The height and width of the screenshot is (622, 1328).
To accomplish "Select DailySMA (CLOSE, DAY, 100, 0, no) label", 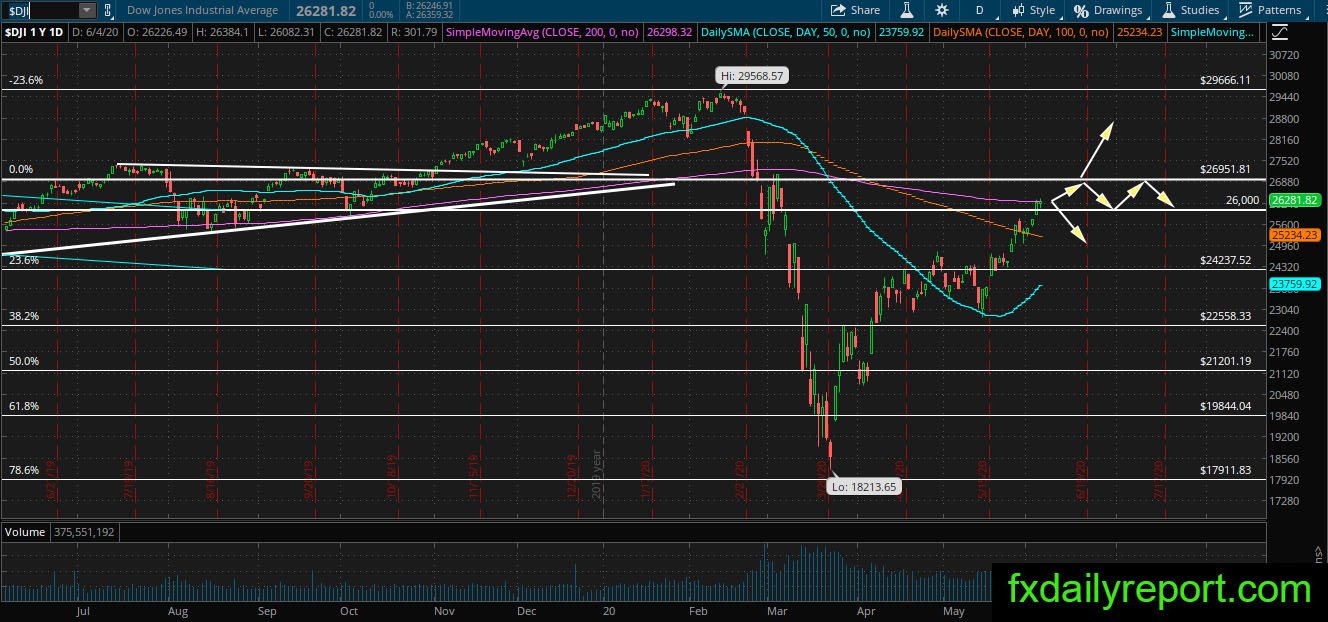I will point(1021,33).
